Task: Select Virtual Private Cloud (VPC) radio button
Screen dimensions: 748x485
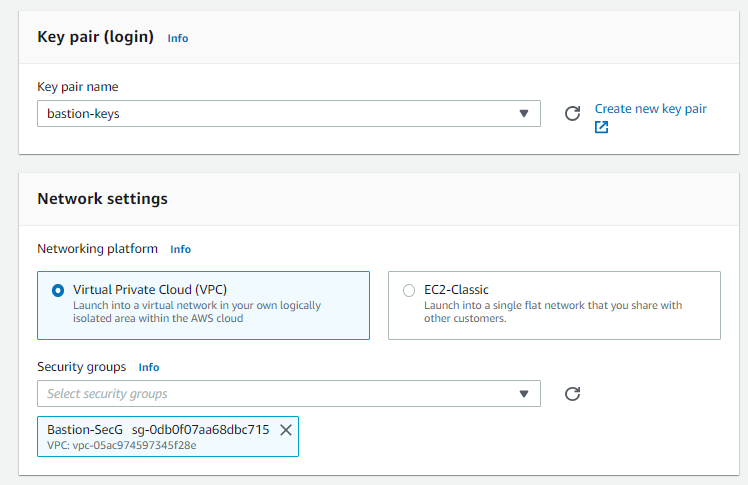Action: click(58, 290)
